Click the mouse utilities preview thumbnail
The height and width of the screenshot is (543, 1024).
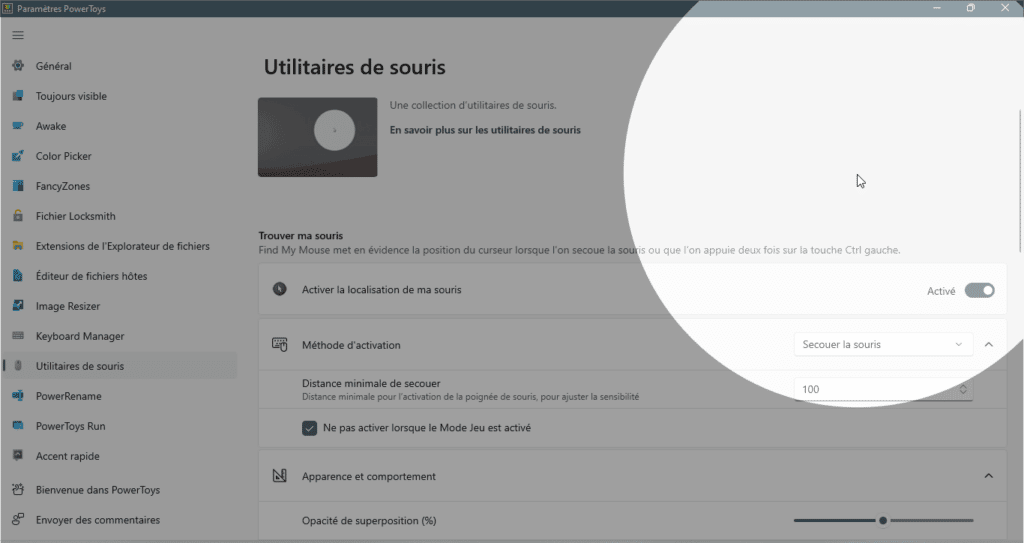[x=317, y=137]
